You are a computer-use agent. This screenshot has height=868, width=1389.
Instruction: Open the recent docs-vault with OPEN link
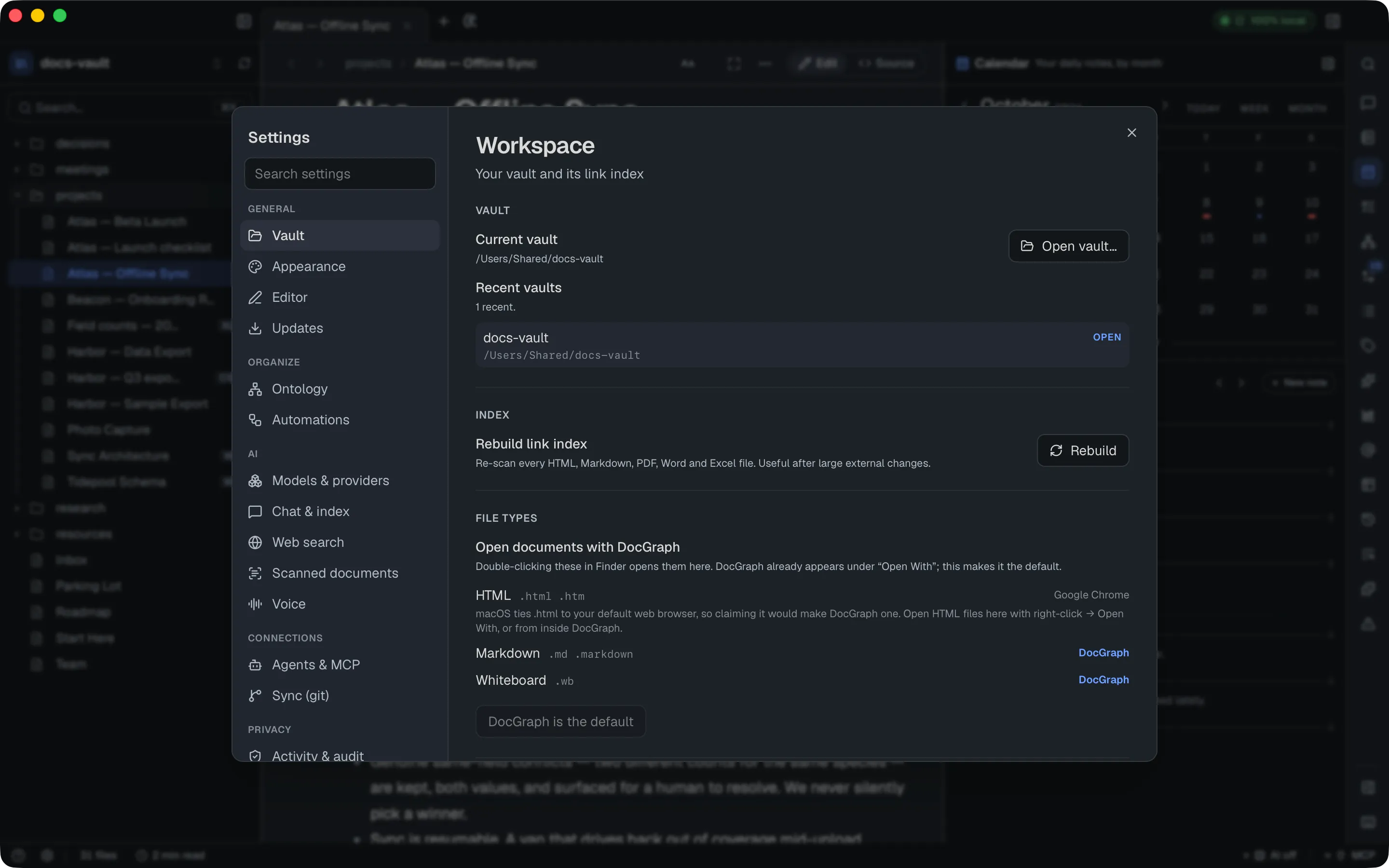pos(1106,338)
